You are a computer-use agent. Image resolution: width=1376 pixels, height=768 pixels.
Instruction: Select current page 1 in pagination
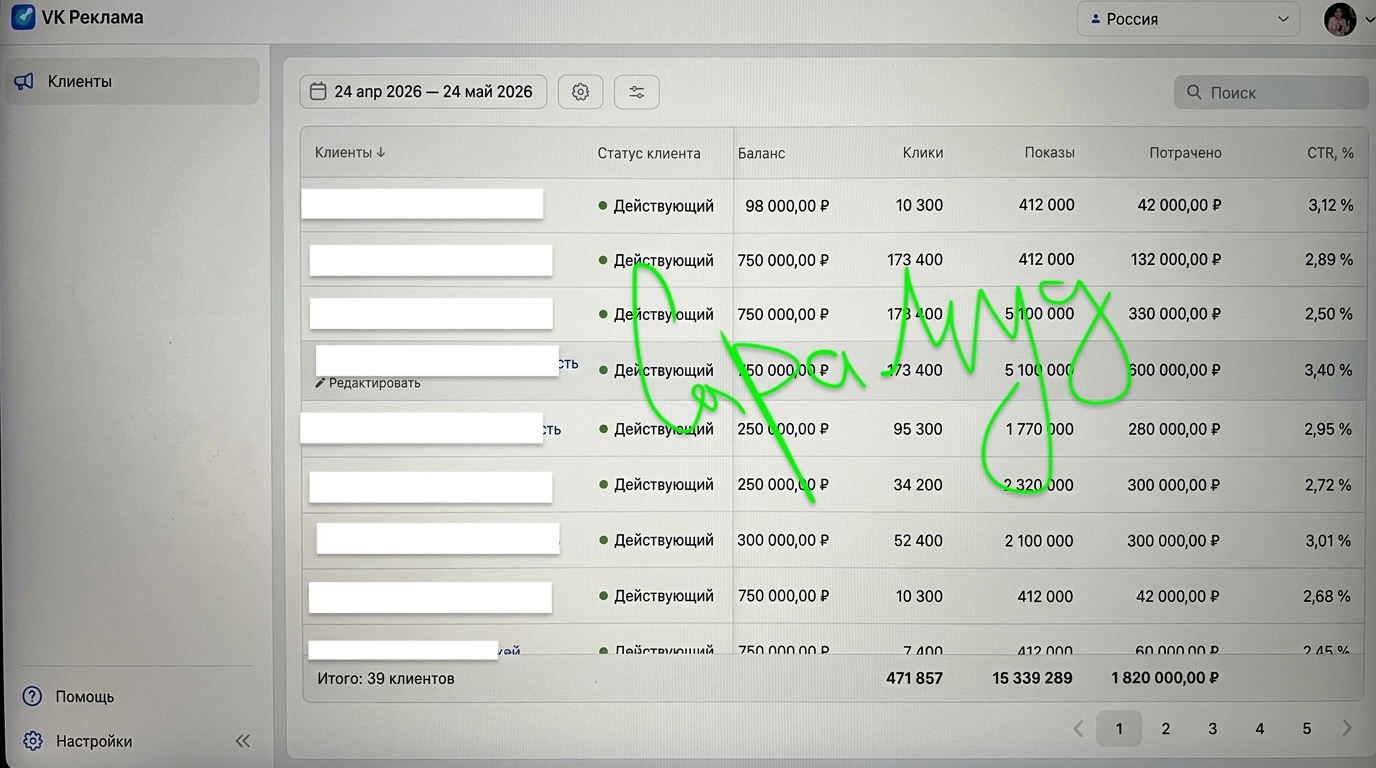click(x=1119, y=729)
